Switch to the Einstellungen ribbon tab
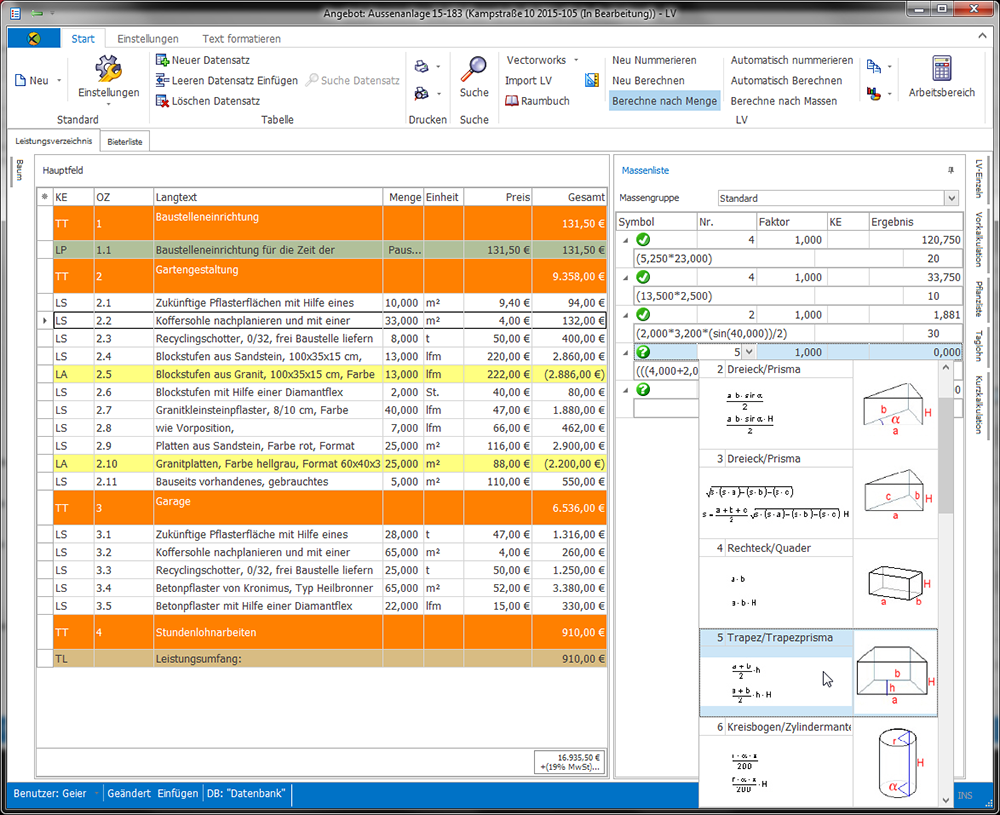 [x=148, y=39]
